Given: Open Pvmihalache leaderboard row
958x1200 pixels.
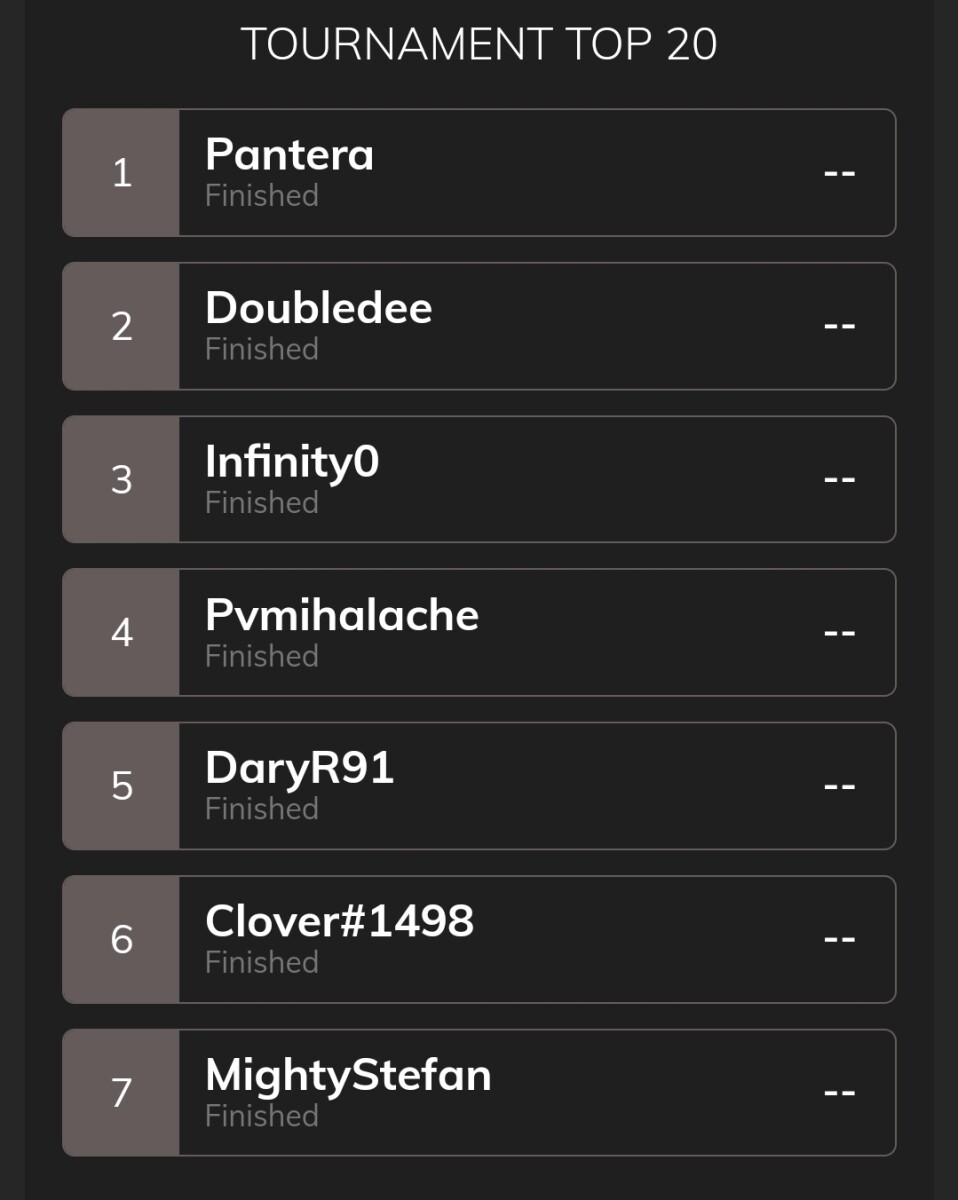Looking at the screenshot, I should pyautogui.click(x=479, y=632).
